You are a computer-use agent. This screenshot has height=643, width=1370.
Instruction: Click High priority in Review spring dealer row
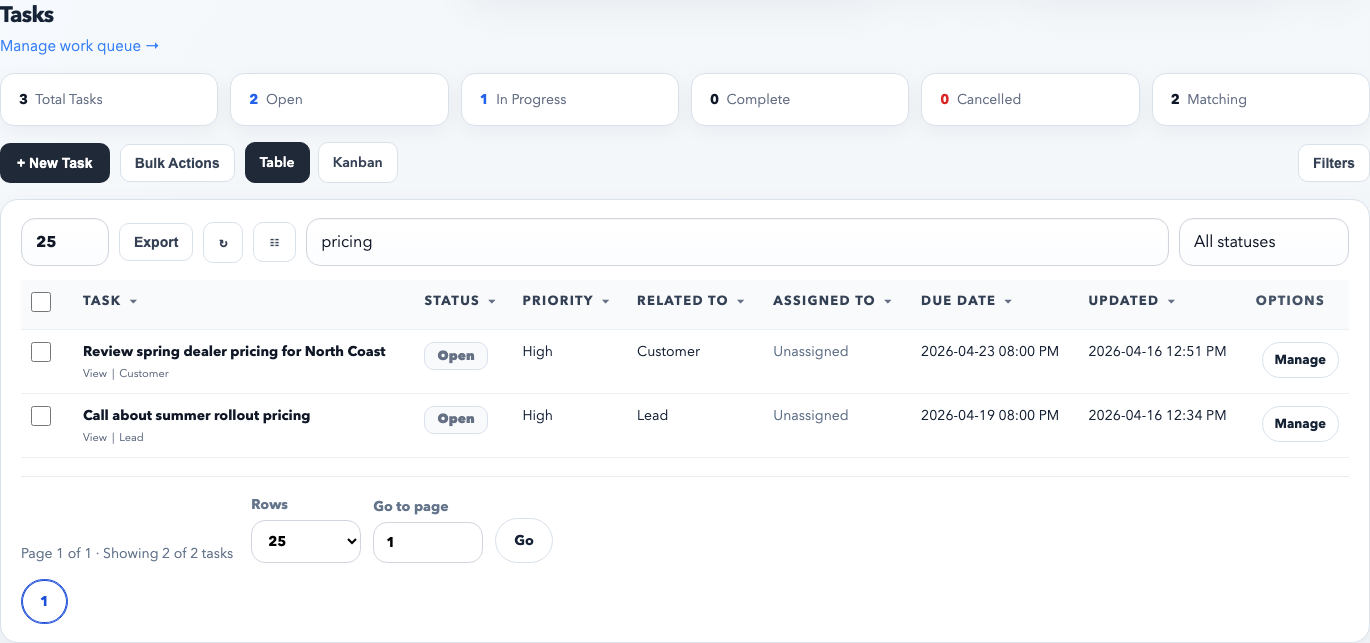click(537, 351)
